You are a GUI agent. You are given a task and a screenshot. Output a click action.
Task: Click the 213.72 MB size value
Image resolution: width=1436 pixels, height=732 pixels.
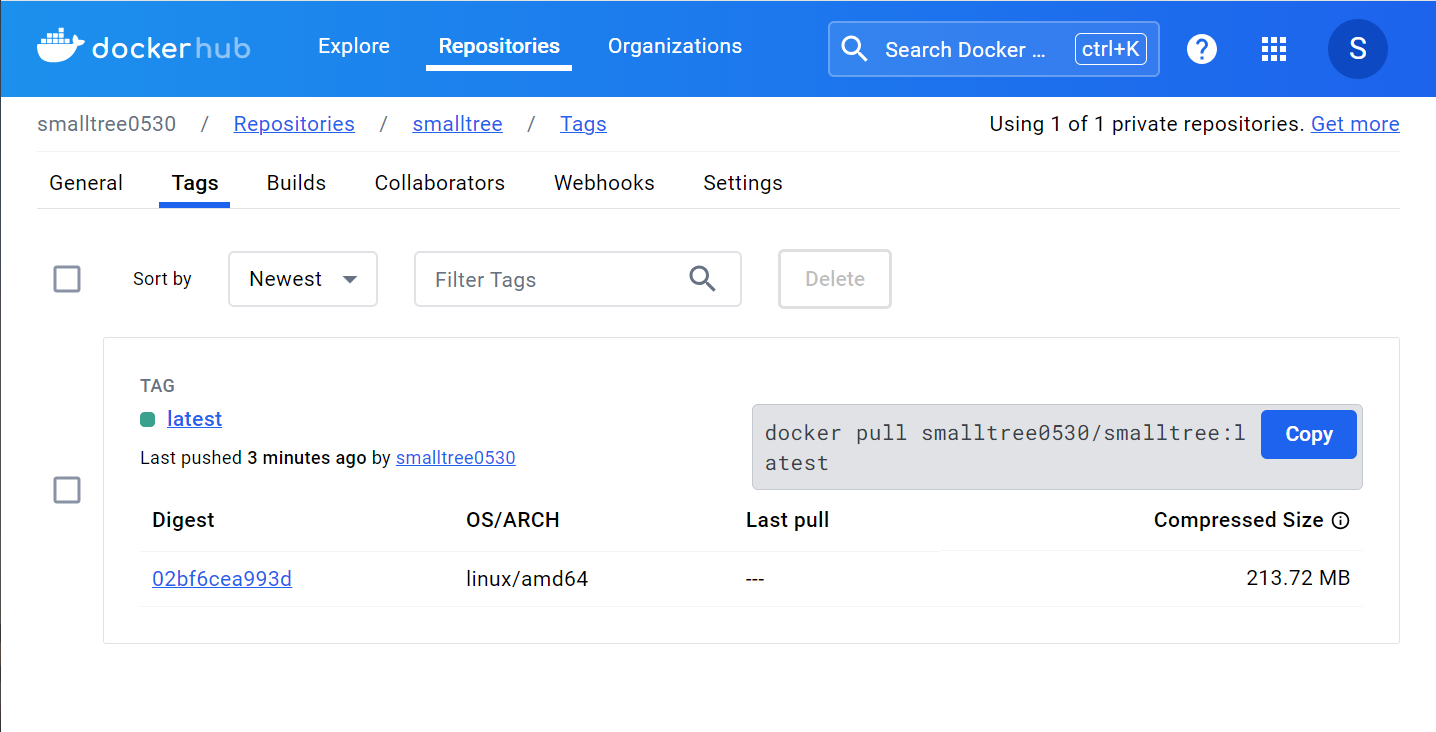tap(1298, 578)
